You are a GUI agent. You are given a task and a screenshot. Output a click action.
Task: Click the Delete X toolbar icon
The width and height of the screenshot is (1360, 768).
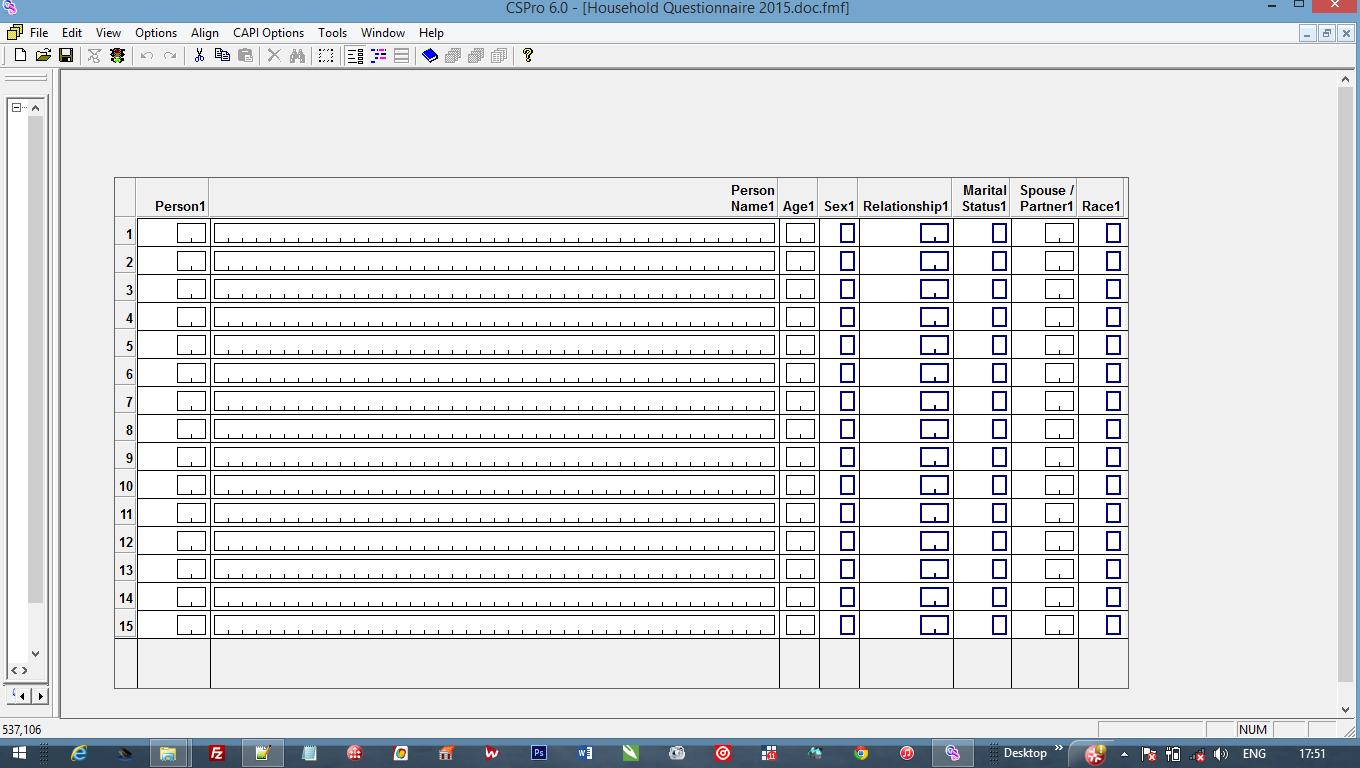tap(274, 55)
